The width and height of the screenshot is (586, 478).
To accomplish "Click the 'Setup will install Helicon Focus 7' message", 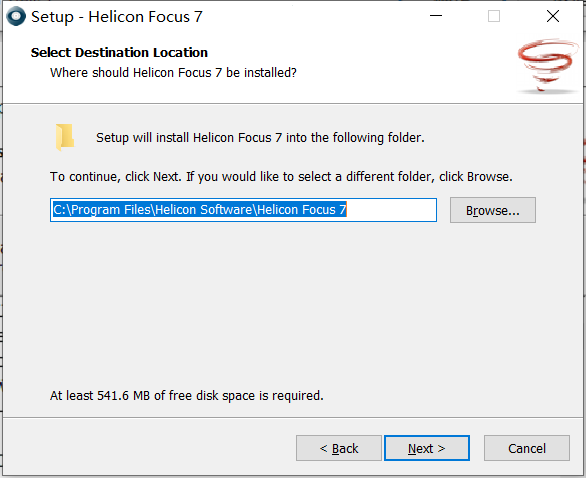I will click(x=260, y=138).
